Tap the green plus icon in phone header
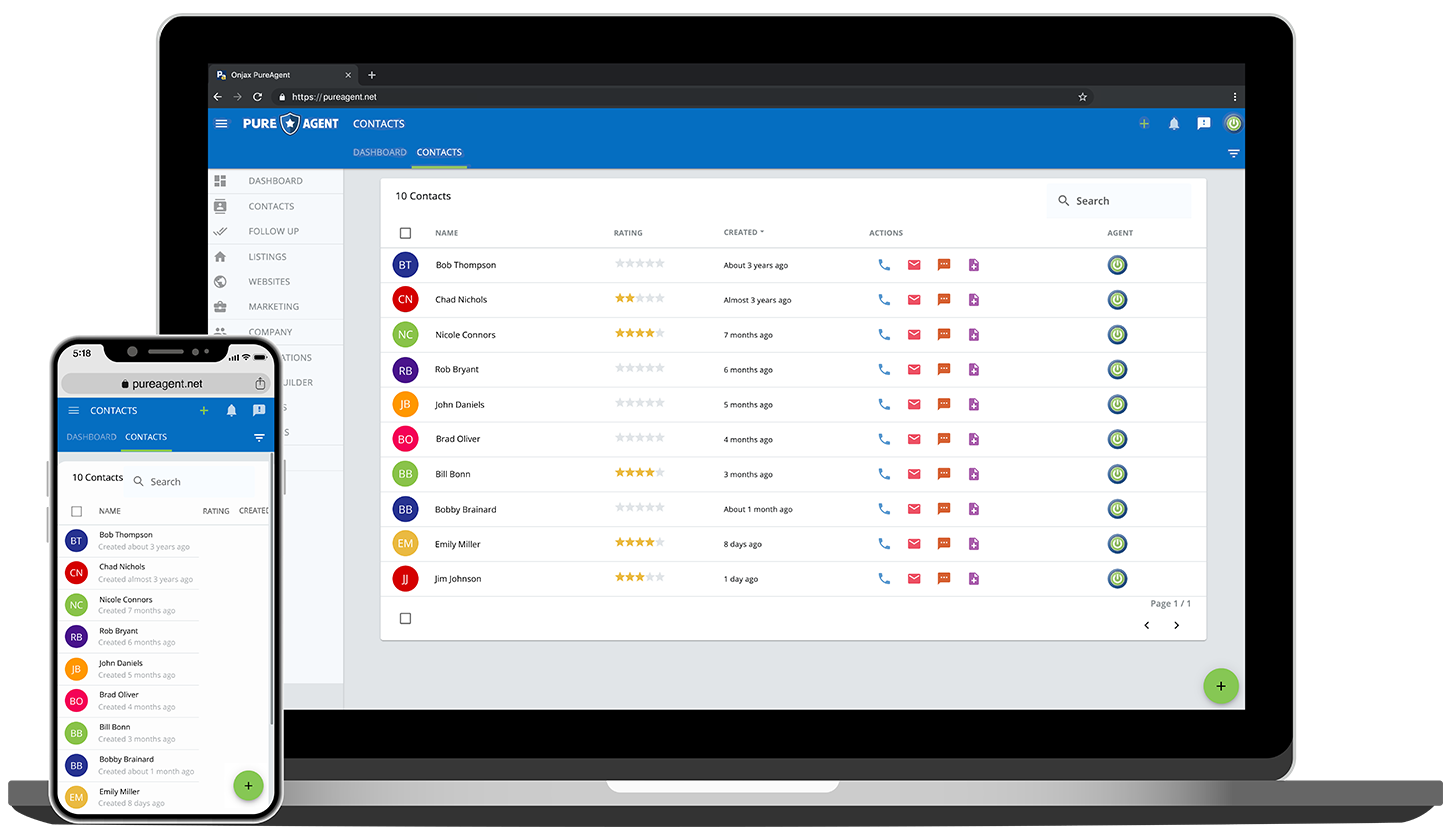This screenshot has height=829, width=1452. tap(204, 410)
